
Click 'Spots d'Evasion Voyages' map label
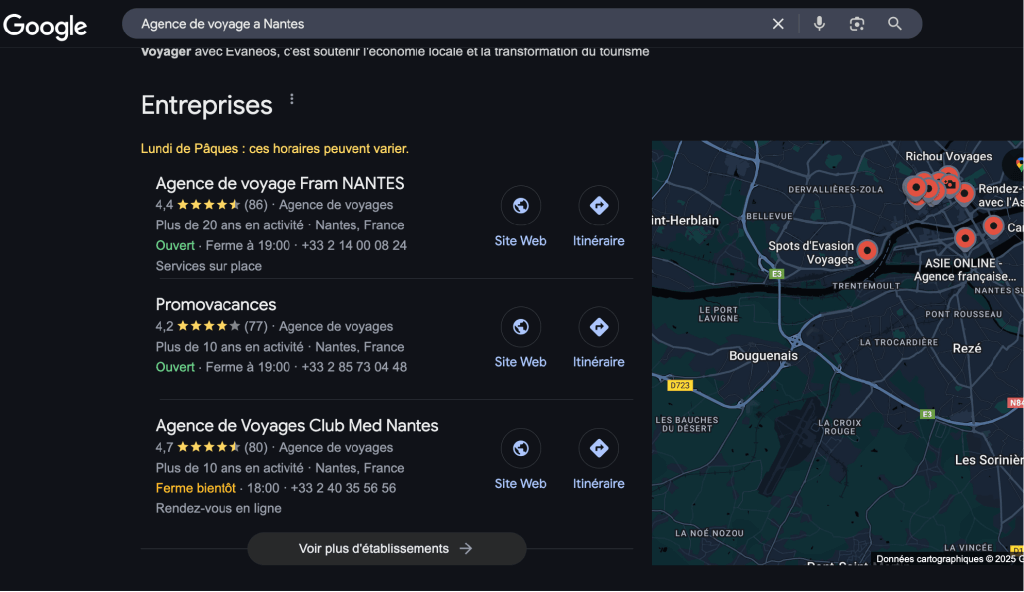811,253
